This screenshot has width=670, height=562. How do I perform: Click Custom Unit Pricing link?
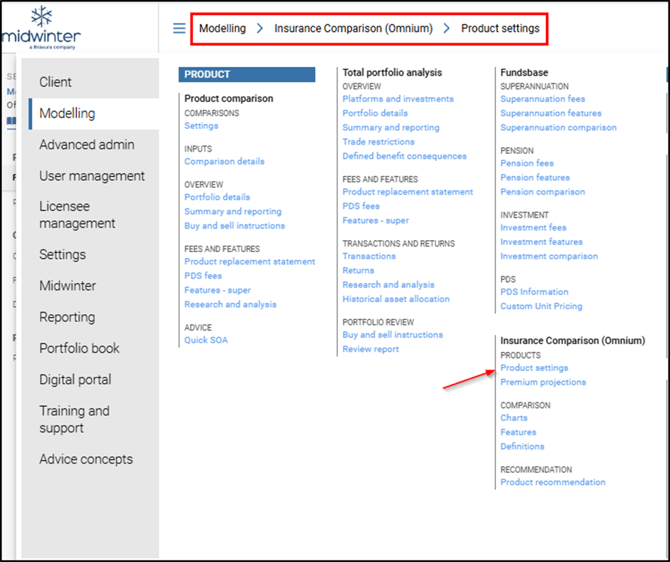pos(541,306)
